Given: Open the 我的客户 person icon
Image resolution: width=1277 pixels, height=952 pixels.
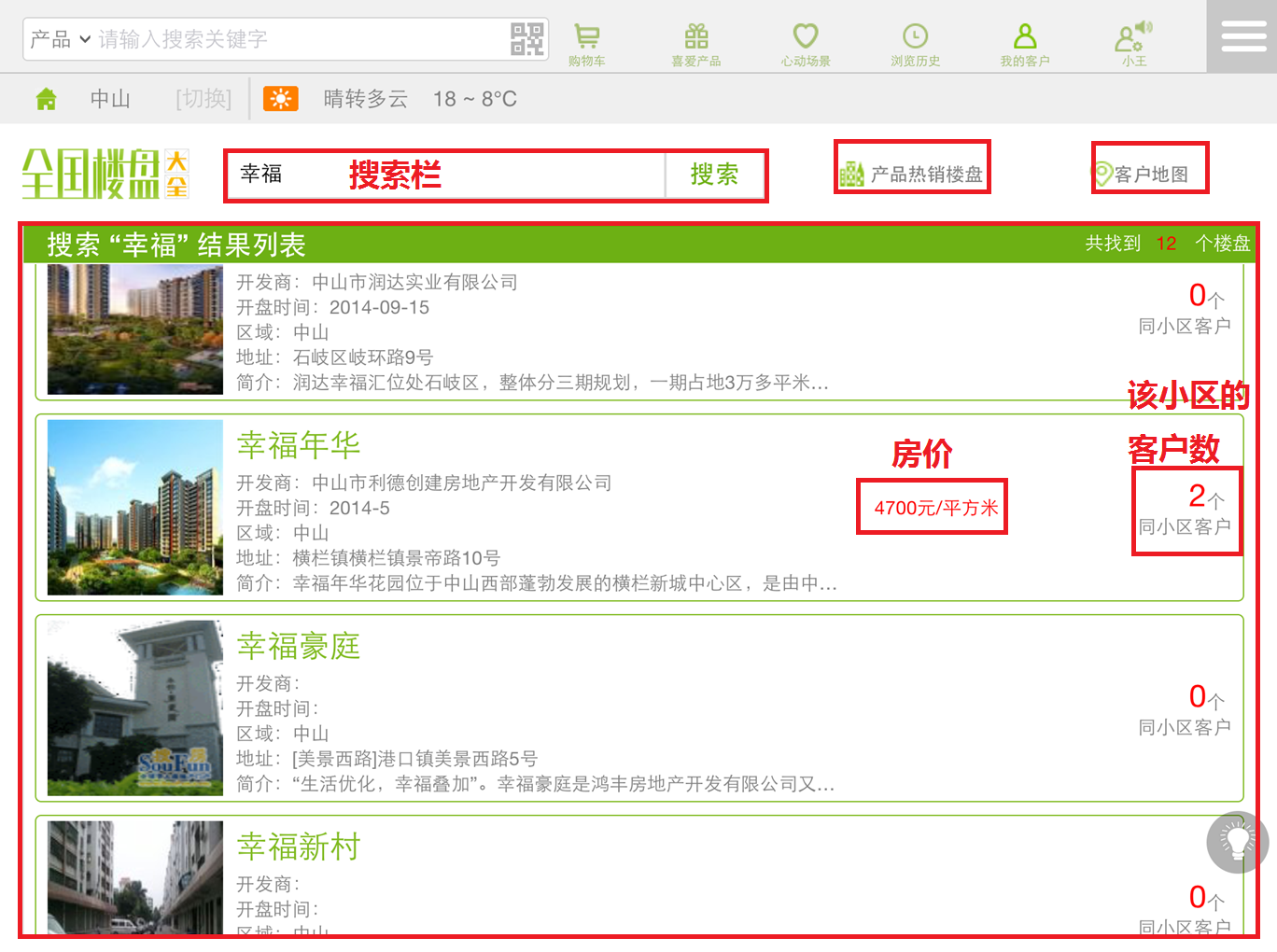Looking at the screenshot, I should 1025,44.
